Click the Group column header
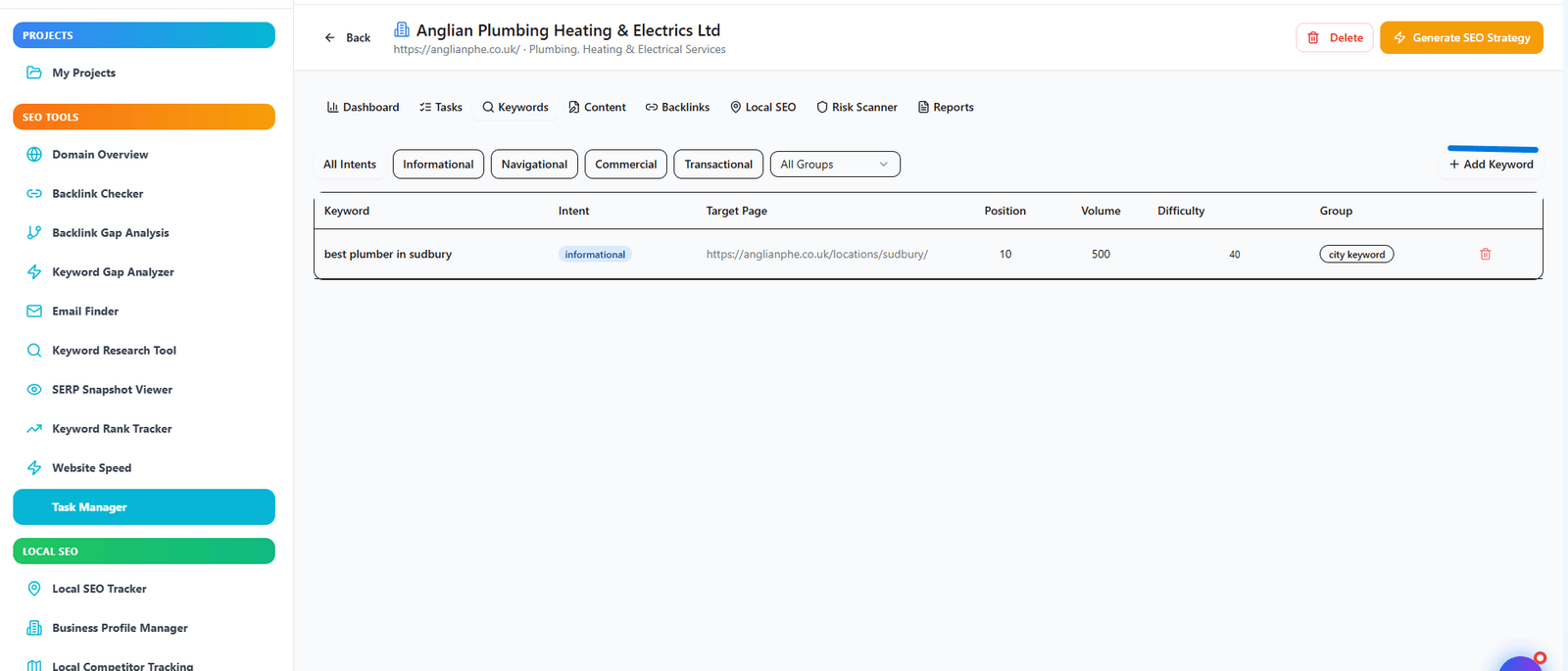The width and height of the screenshot is (1568, 671). click(x=1336, y=211)
